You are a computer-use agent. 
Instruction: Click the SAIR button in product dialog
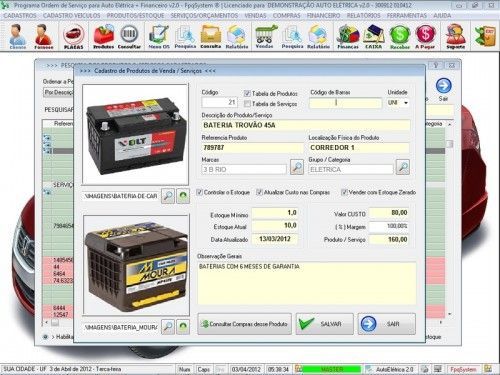click(x=387, y=324)
